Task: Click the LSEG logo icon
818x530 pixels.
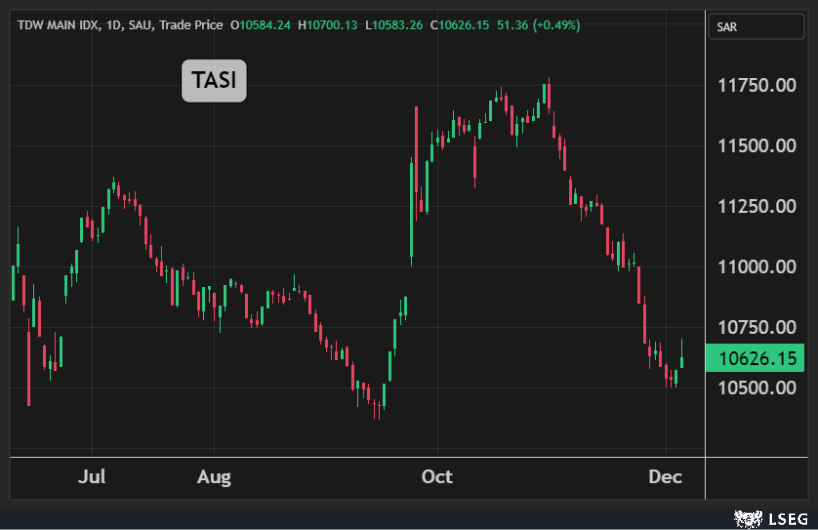Action: click(748, 517)
